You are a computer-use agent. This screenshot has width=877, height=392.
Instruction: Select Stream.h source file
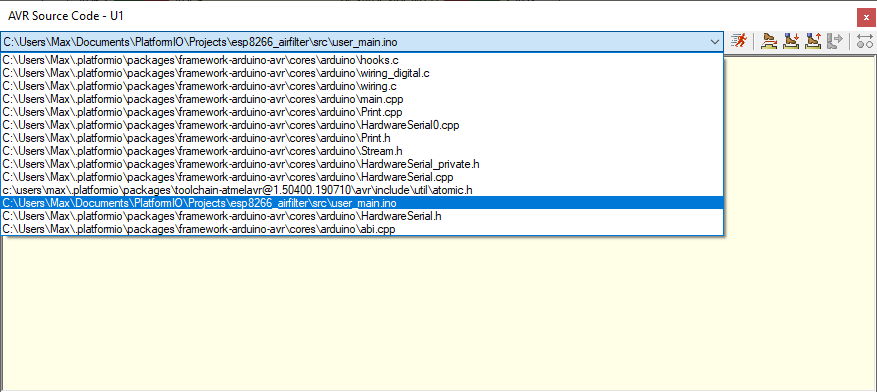(x=362, y=151)
